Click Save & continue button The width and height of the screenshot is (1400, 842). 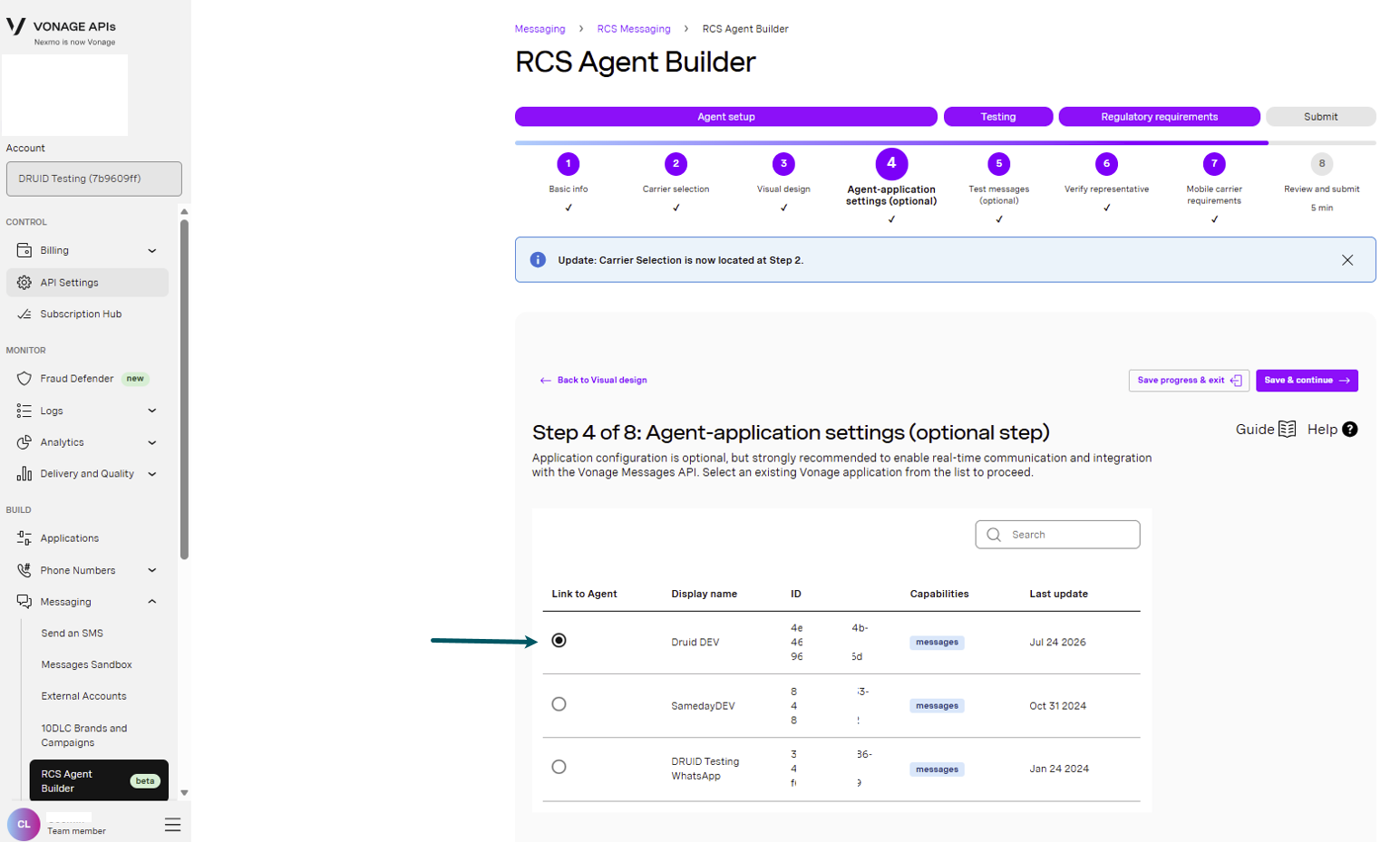click(x=1307, y=381)
